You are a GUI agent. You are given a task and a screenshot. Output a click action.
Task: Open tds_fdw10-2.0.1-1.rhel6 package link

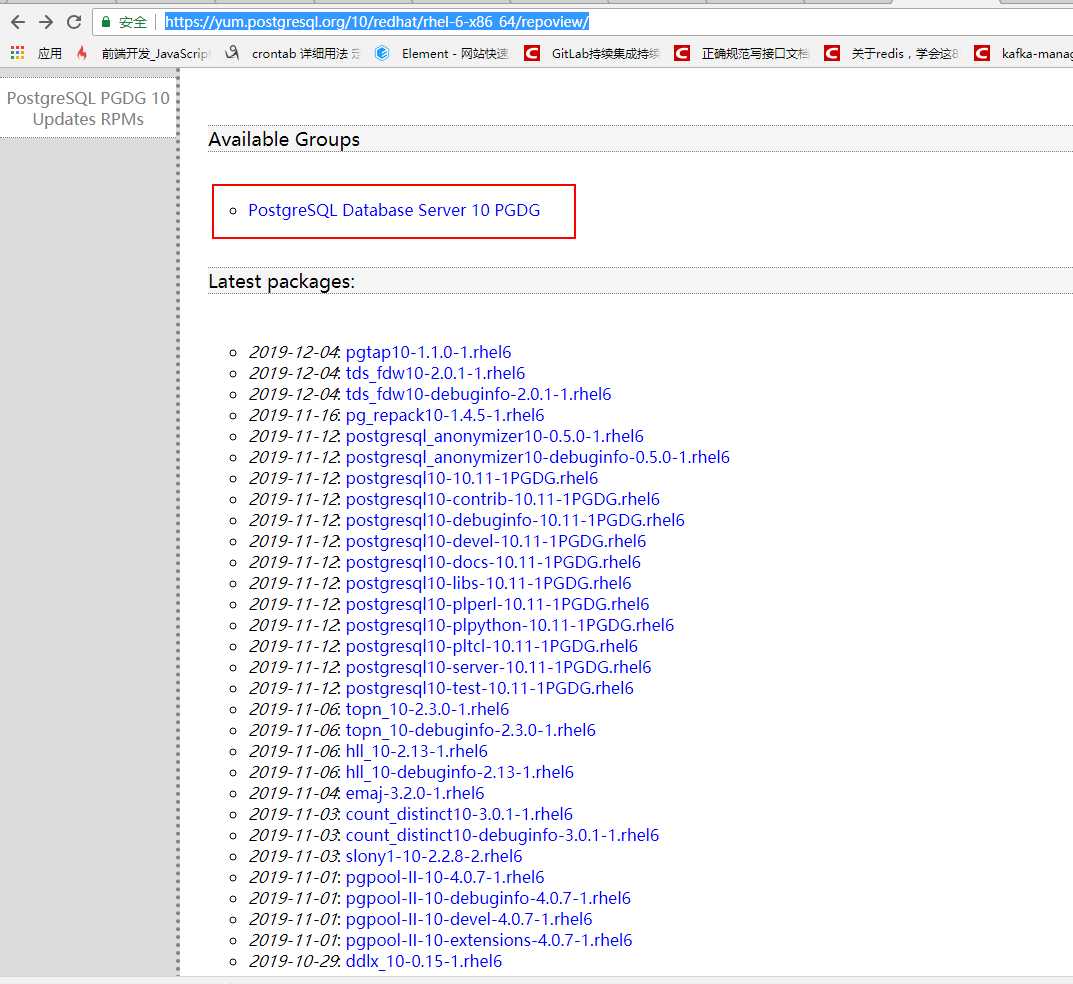coord(435,374)
